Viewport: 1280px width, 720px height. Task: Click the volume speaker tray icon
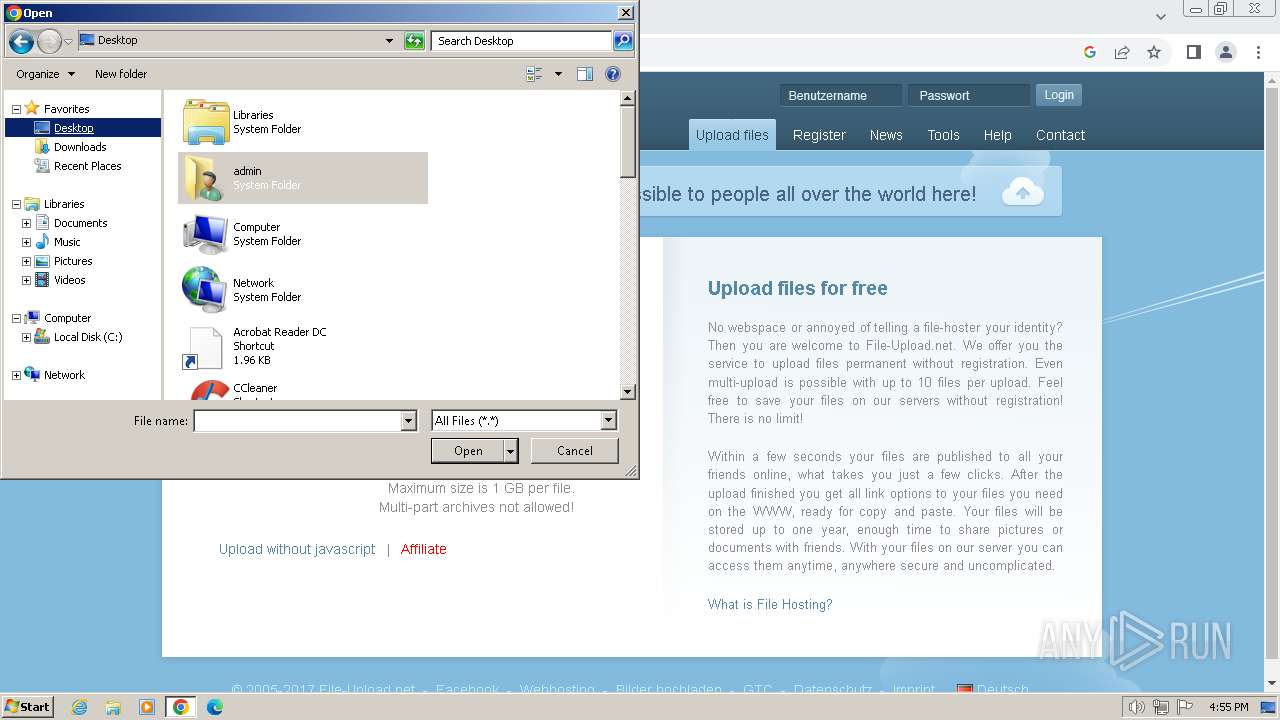pyautogui.click(x=1136, y=707)
